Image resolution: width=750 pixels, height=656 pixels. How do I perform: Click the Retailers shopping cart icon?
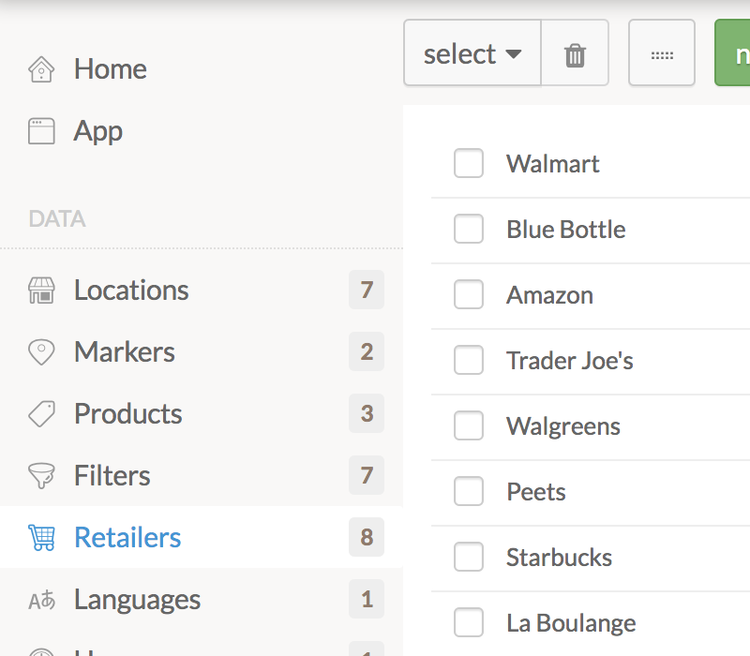(41, 537)
